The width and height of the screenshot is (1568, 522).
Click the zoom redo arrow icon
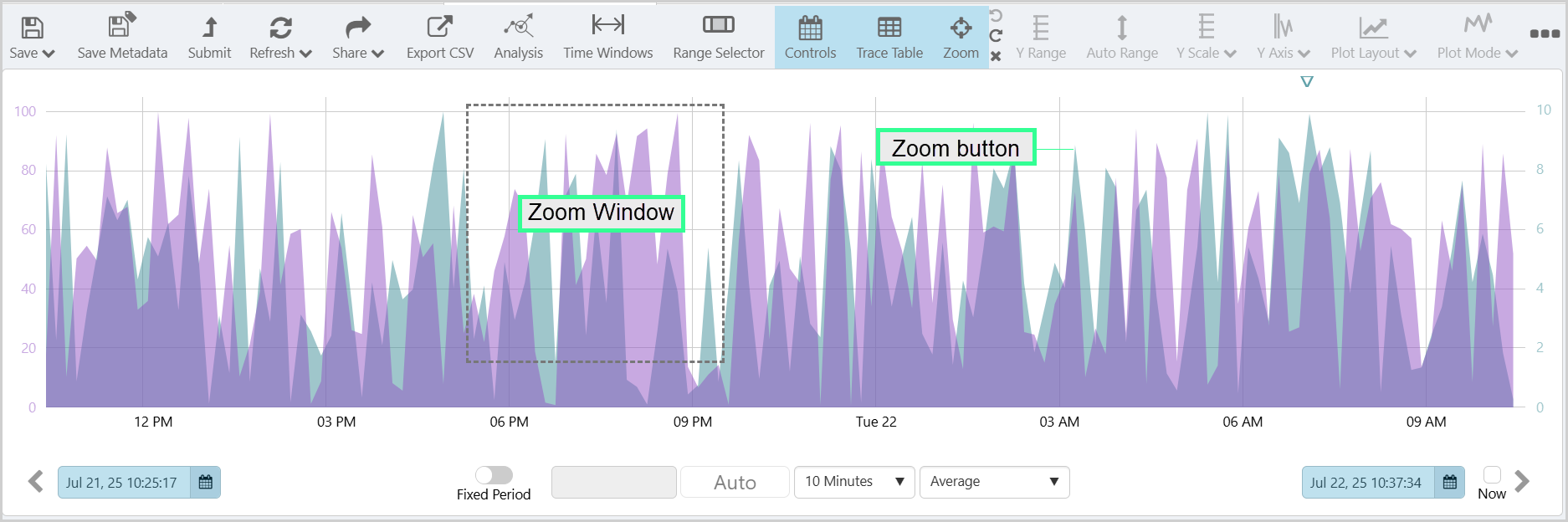[x=996, y=35]
